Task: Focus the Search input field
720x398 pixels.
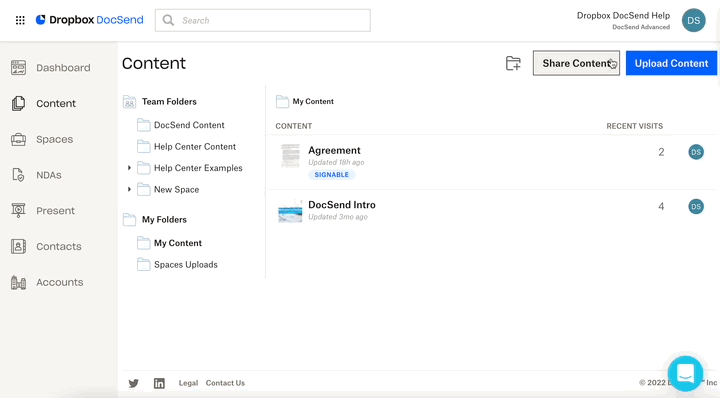Action: point(263,20)
